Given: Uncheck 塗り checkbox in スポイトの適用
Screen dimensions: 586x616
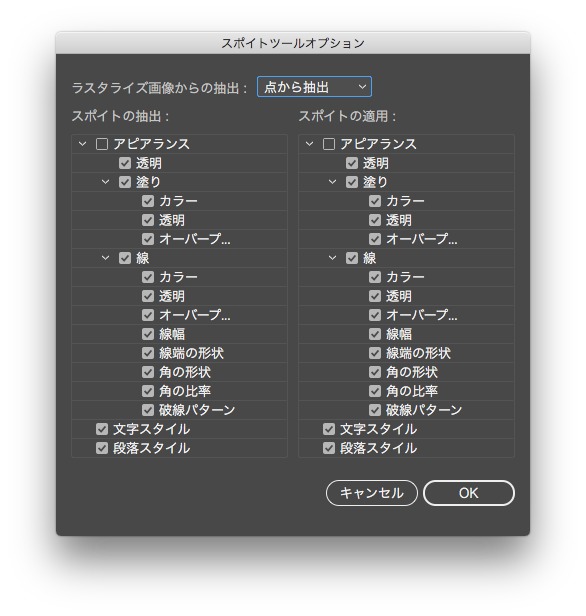Looking at the screenshot, I should coord(352,182).
